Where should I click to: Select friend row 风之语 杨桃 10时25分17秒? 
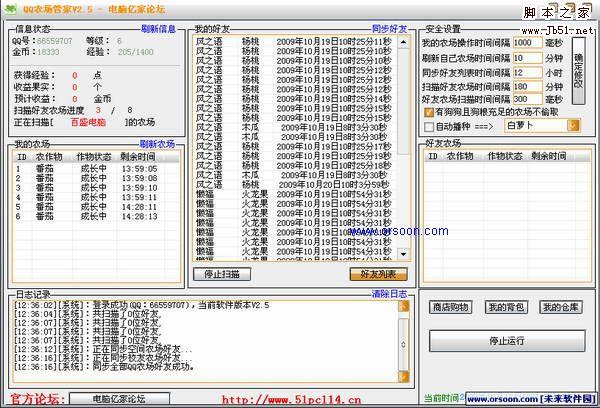click(x=293, y=147)
